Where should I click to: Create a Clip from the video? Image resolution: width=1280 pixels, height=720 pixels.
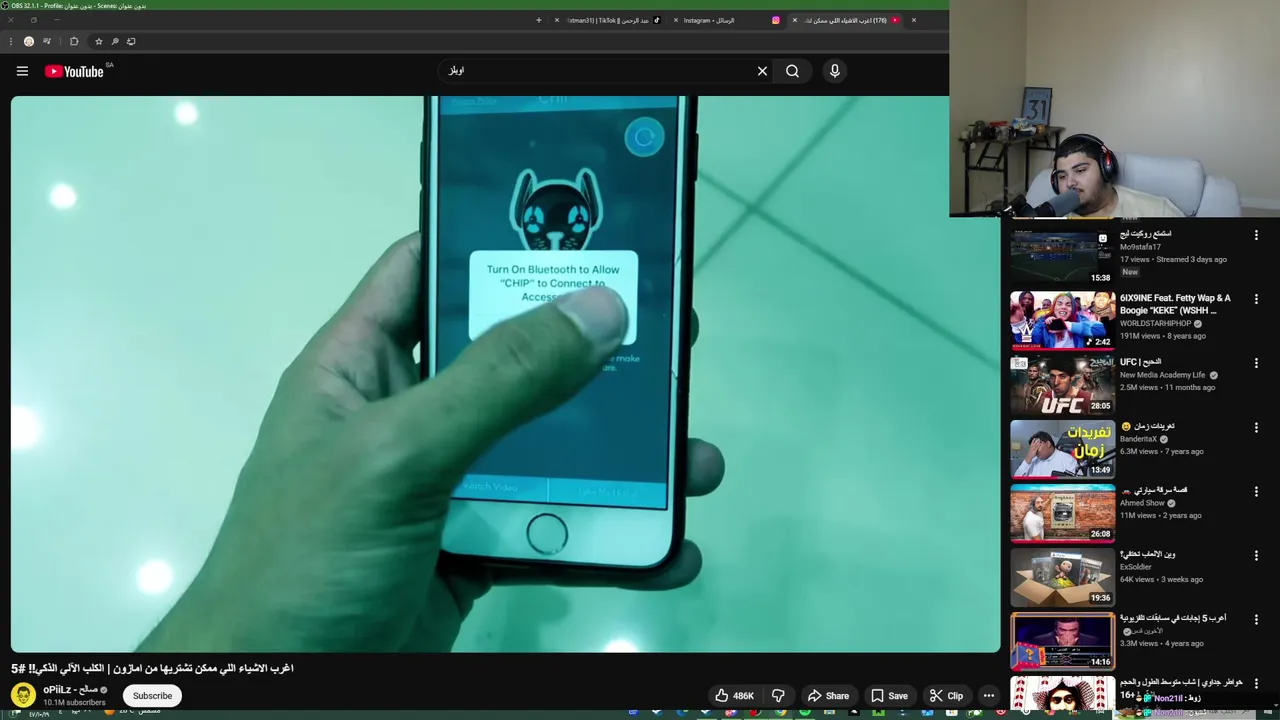tap(946, 696)
